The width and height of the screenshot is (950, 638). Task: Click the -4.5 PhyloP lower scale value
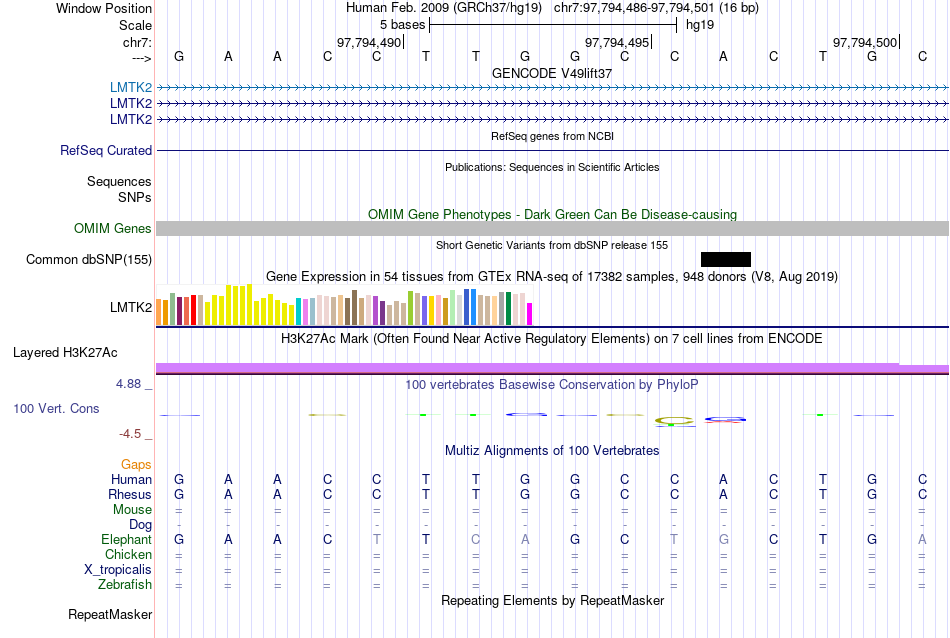pyautogui.click(x=130, y=434)
